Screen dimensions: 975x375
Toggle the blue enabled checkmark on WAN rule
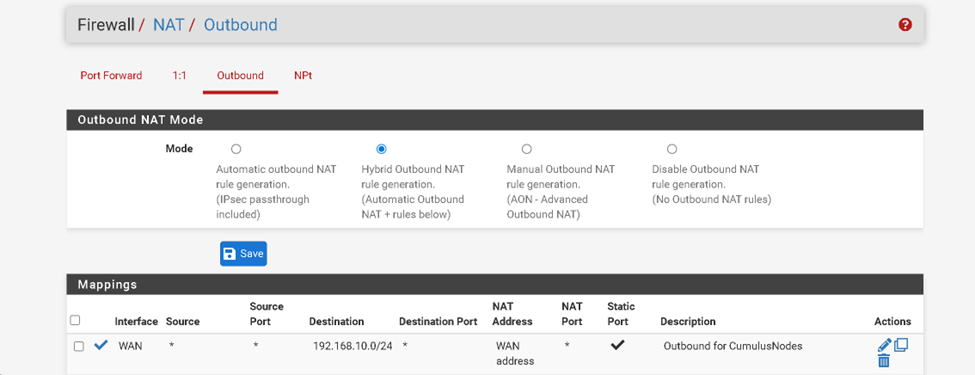101,345
